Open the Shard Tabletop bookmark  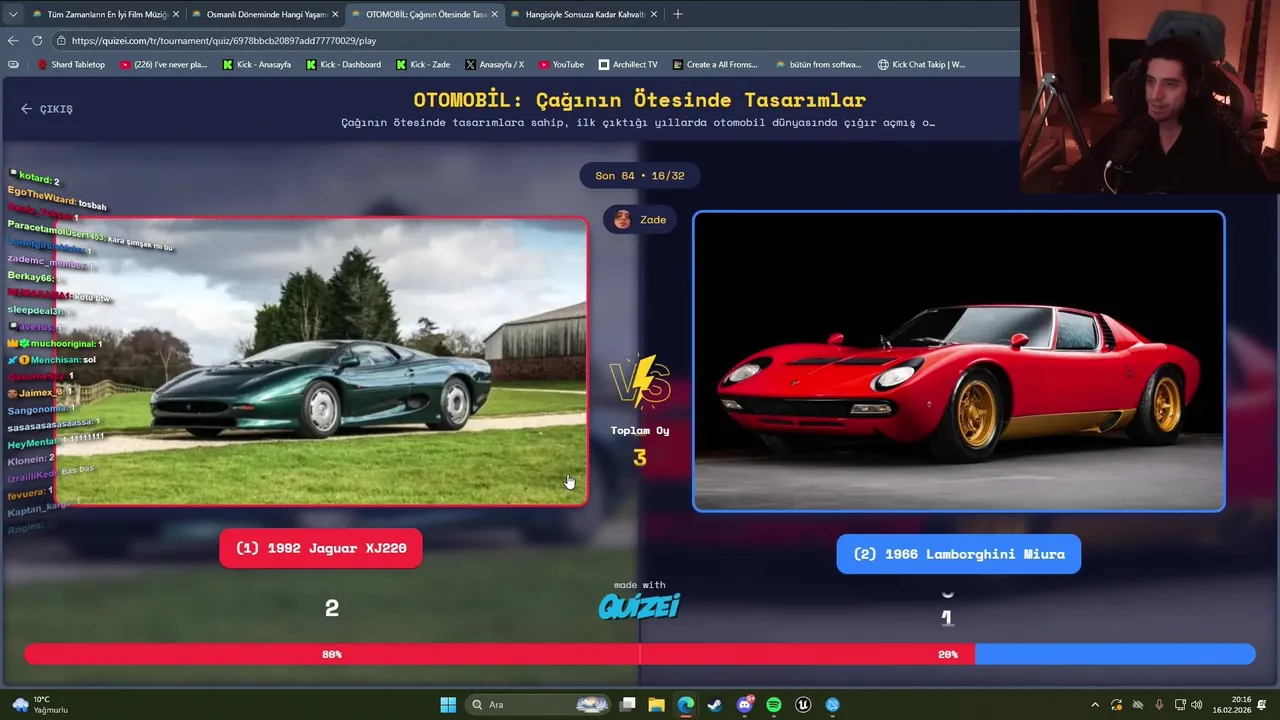(71, 64)
